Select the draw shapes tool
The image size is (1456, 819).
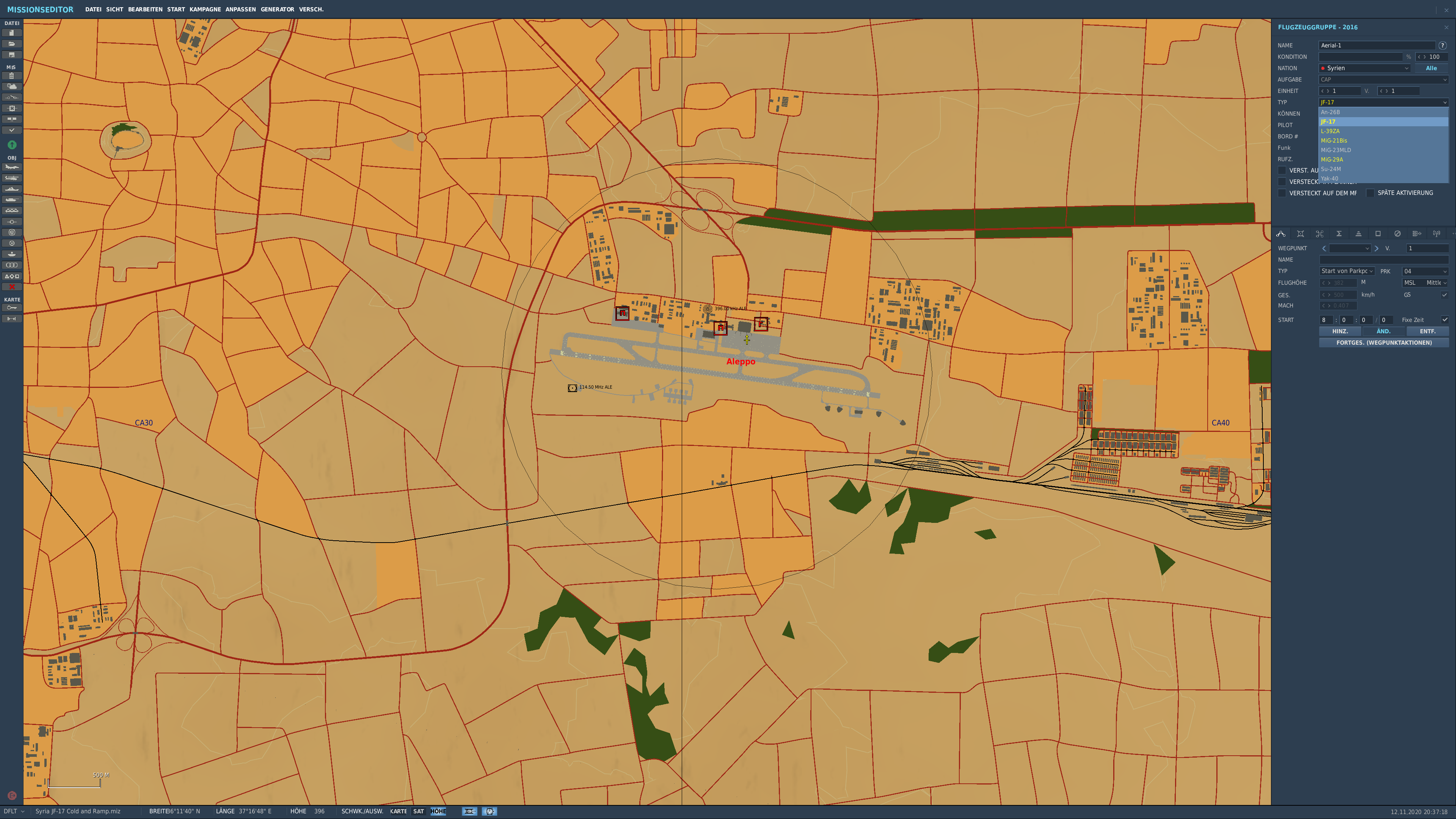(x=11, y=276)
